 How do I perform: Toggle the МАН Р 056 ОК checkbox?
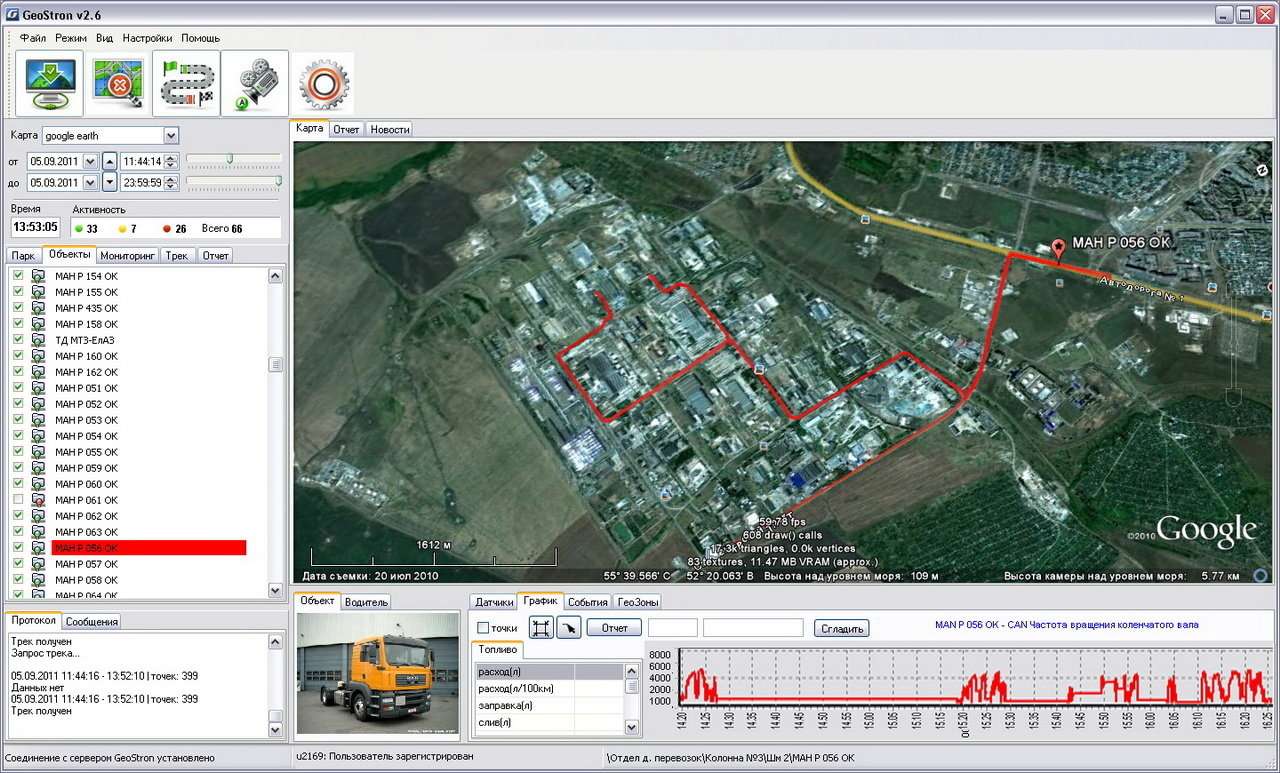[18, 547]
